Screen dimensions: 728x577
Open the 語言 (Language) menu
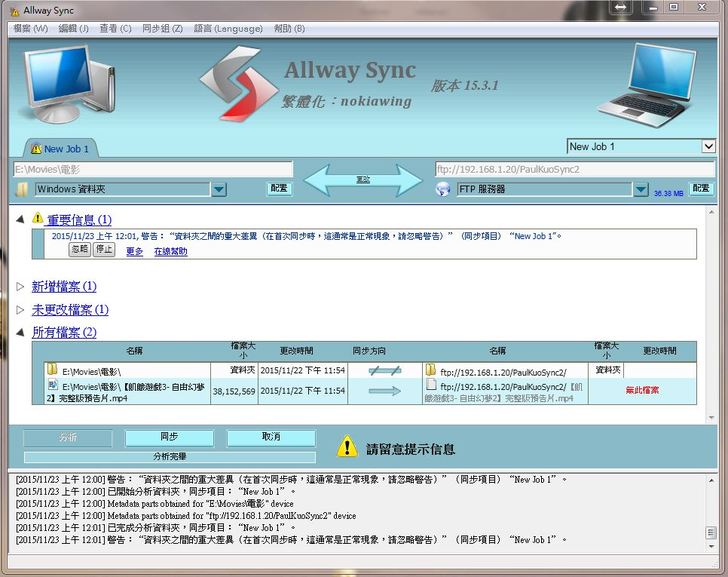pyautogui.click(x=226, y=28)
